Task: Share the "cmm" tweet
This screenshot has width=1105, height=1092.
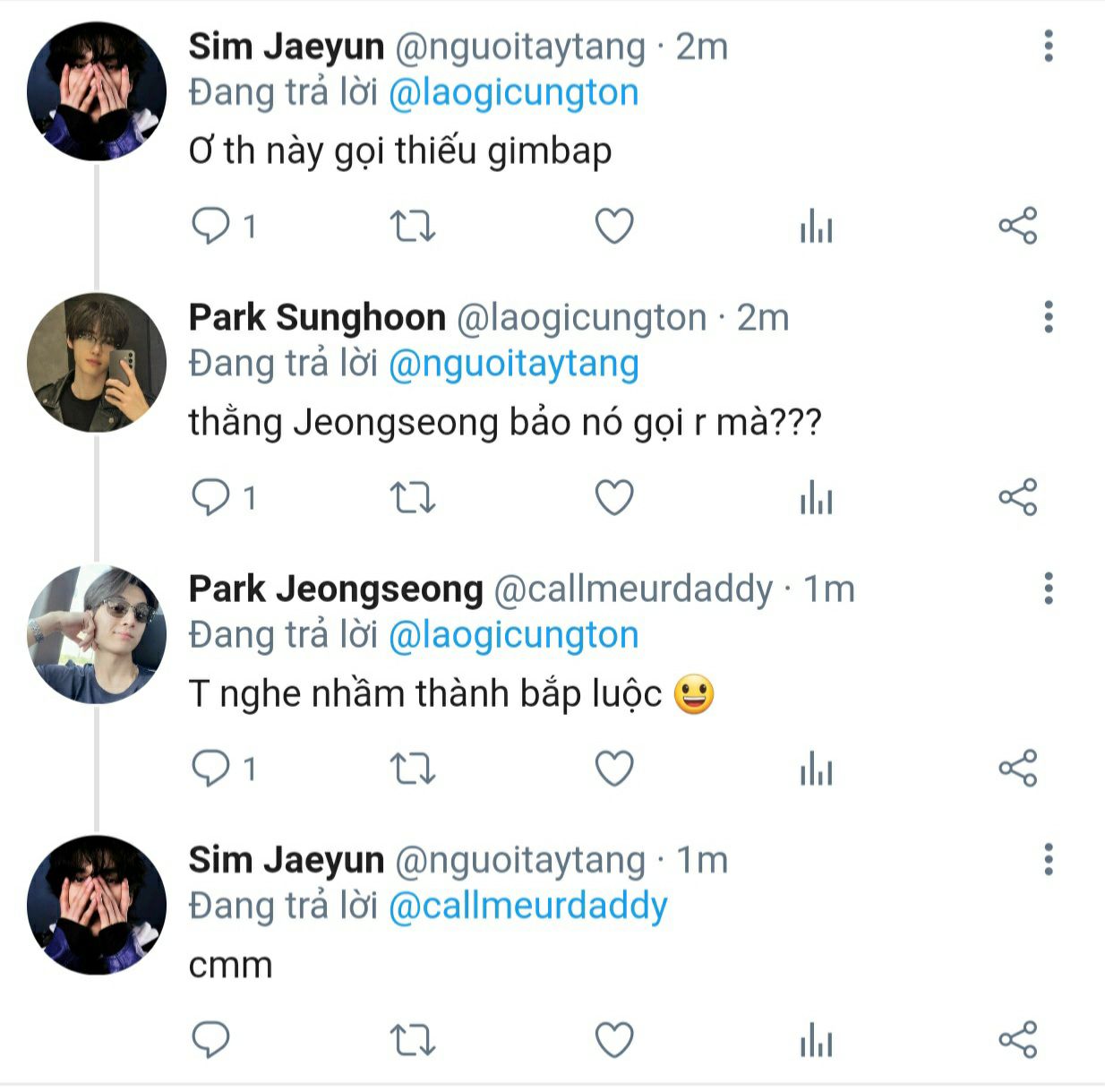Action: 1017,1040
